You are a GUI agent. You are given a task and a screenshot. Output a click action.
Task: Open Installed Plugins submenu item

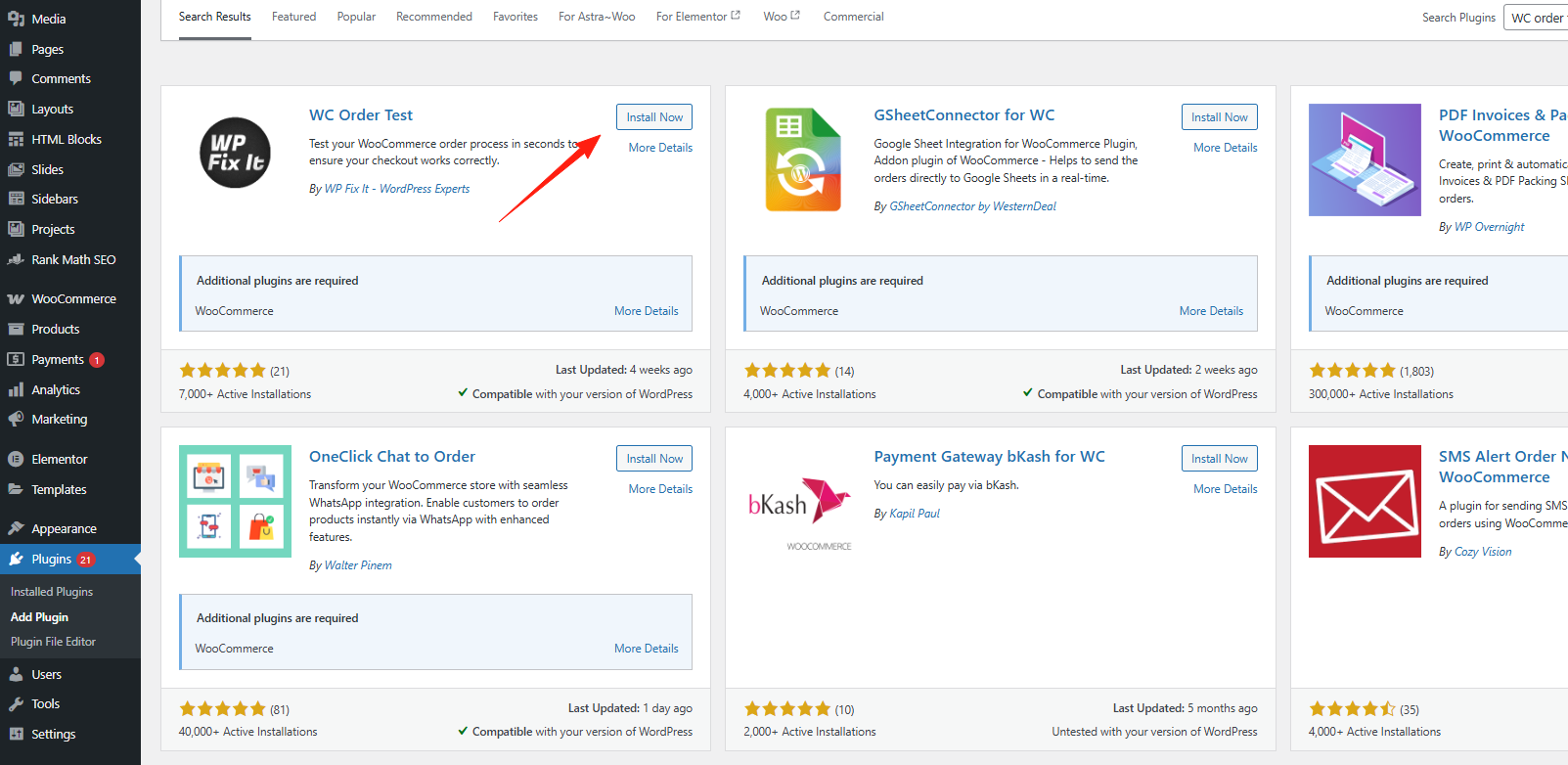pyautogui.click(x=52, y=592)
